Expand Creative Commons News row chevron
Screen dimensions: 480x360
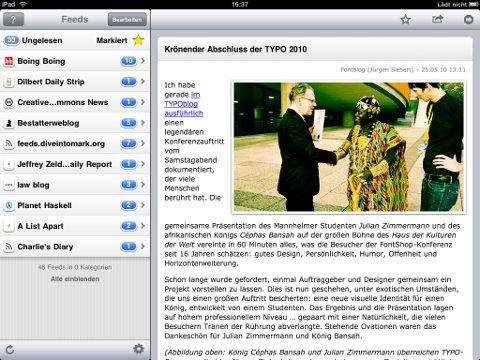143,102
